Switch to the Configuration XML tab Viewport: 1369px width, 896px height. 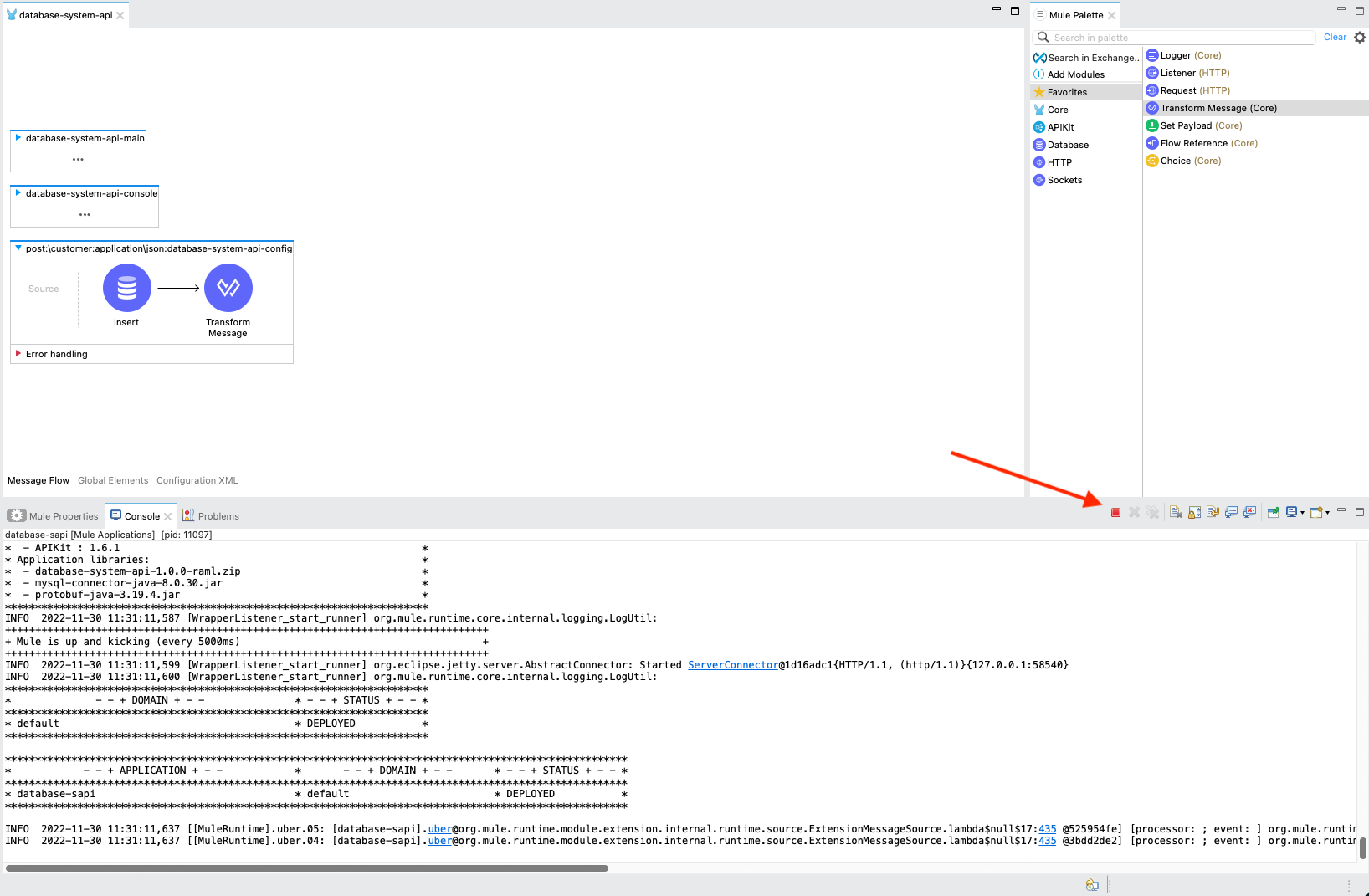197,480
